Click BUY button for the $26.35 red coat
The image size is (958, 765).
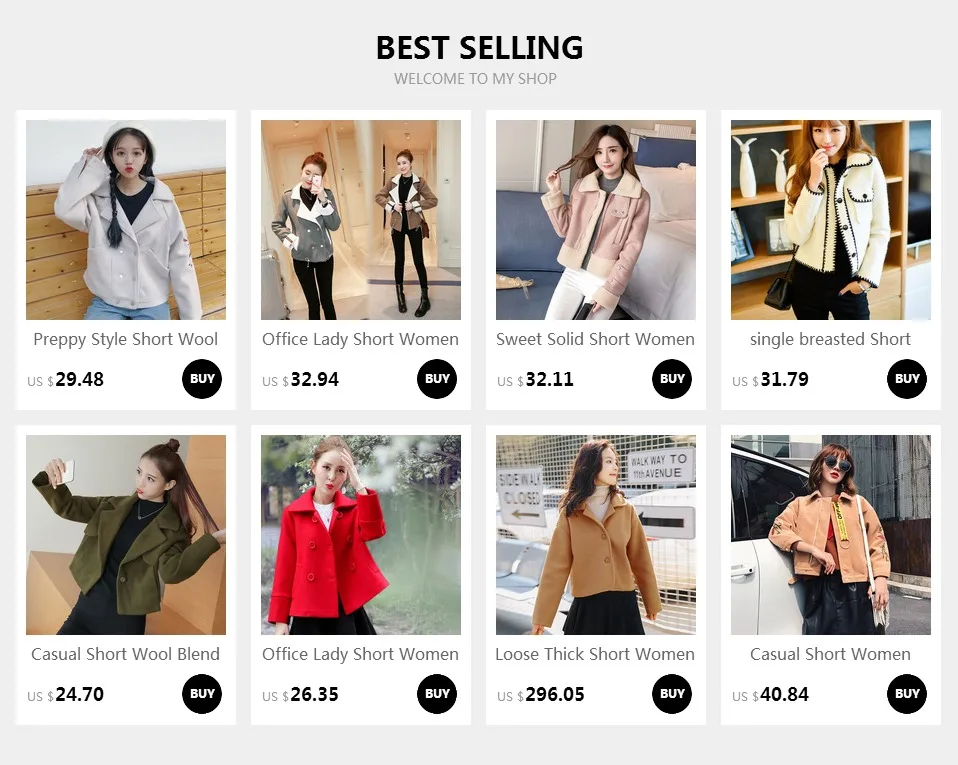click(x=437, y=694)
